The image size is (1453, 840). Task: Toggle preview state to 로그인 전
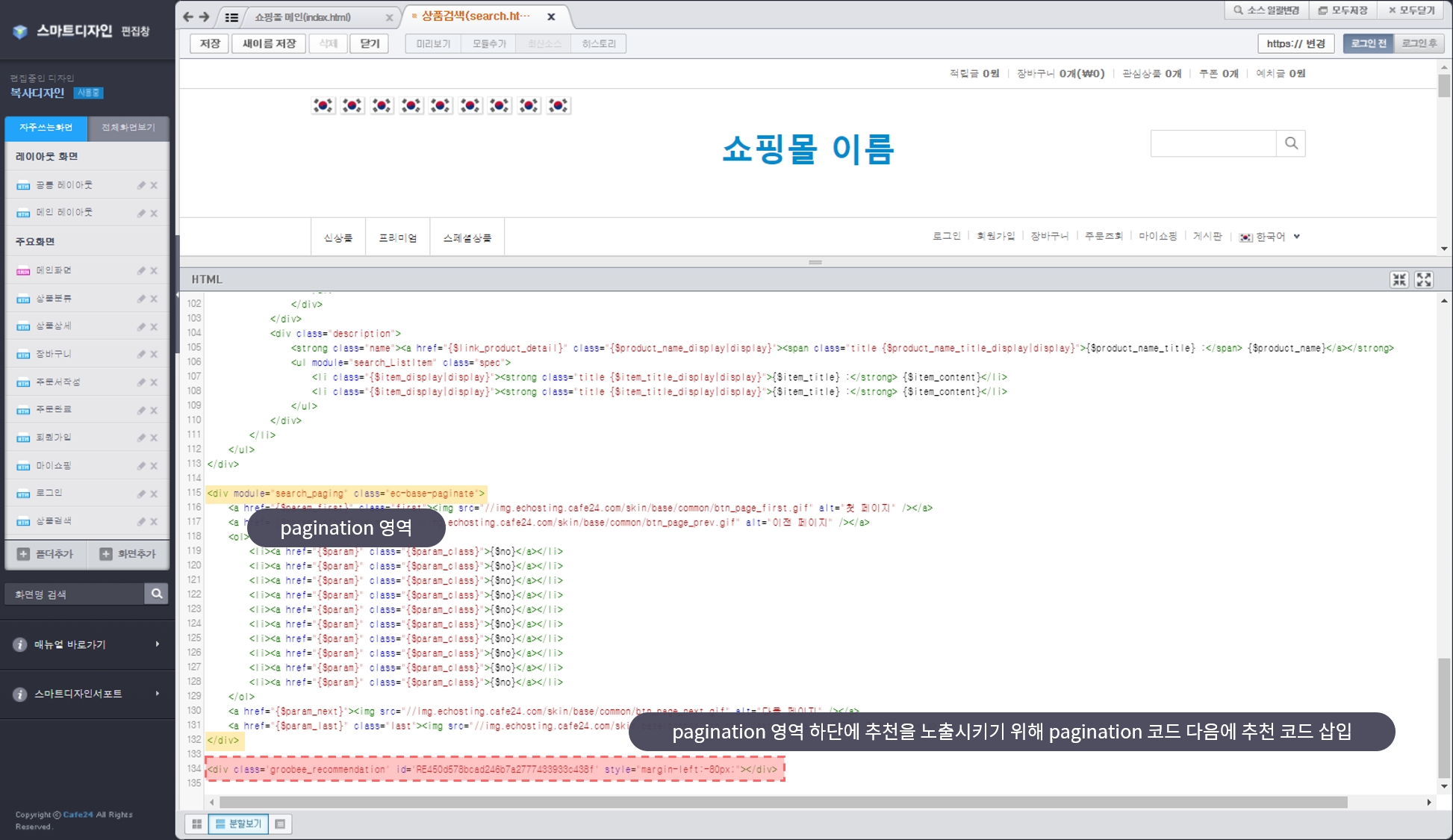coord(1368,43)
